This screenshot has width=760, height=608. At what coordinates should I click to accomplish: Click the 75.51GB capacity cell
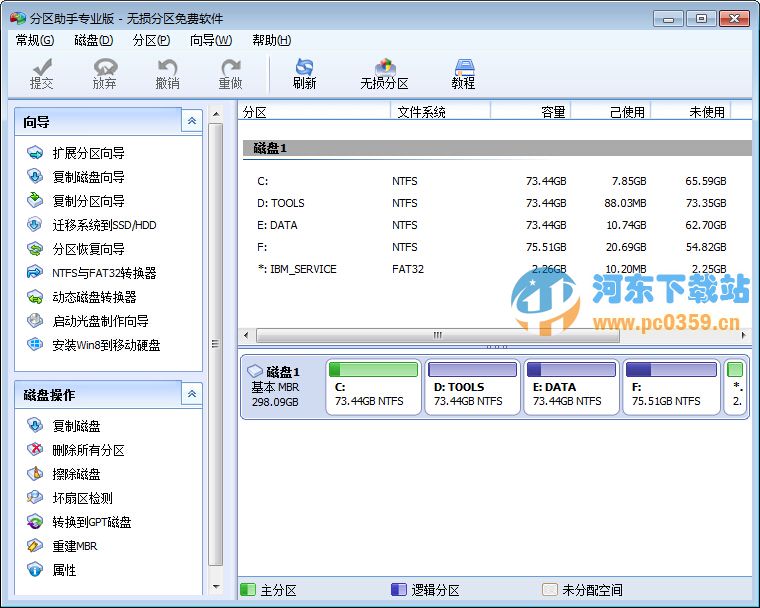click(546, 247)
